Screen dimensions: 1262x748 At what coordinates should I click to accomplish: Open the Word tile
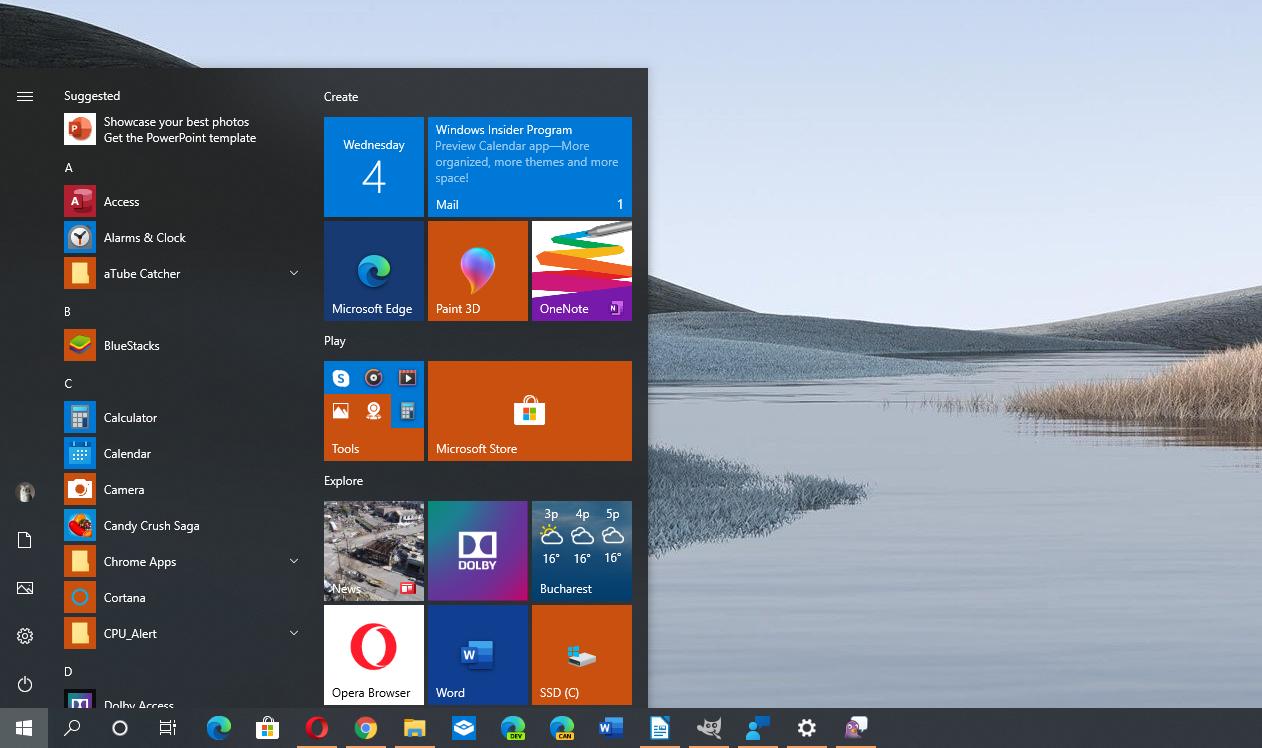(x=478, y=655)
